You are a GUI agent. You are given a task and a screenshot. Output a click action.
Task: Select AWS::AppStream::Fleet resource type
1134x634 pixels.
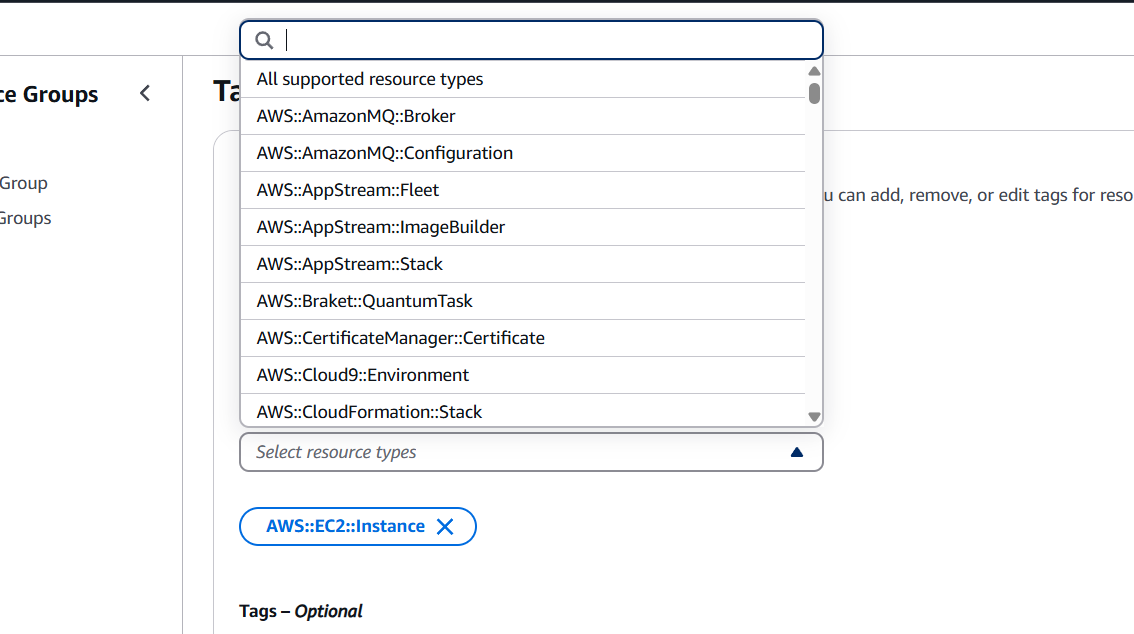pyautogui.click(x=522, y=190)
